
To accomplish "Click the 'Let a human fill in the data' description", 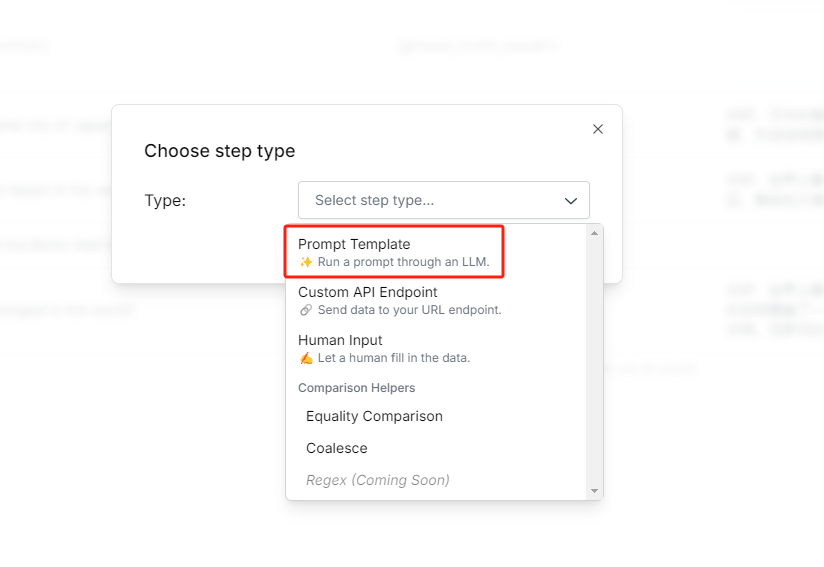I will click(x=393, y=358).
